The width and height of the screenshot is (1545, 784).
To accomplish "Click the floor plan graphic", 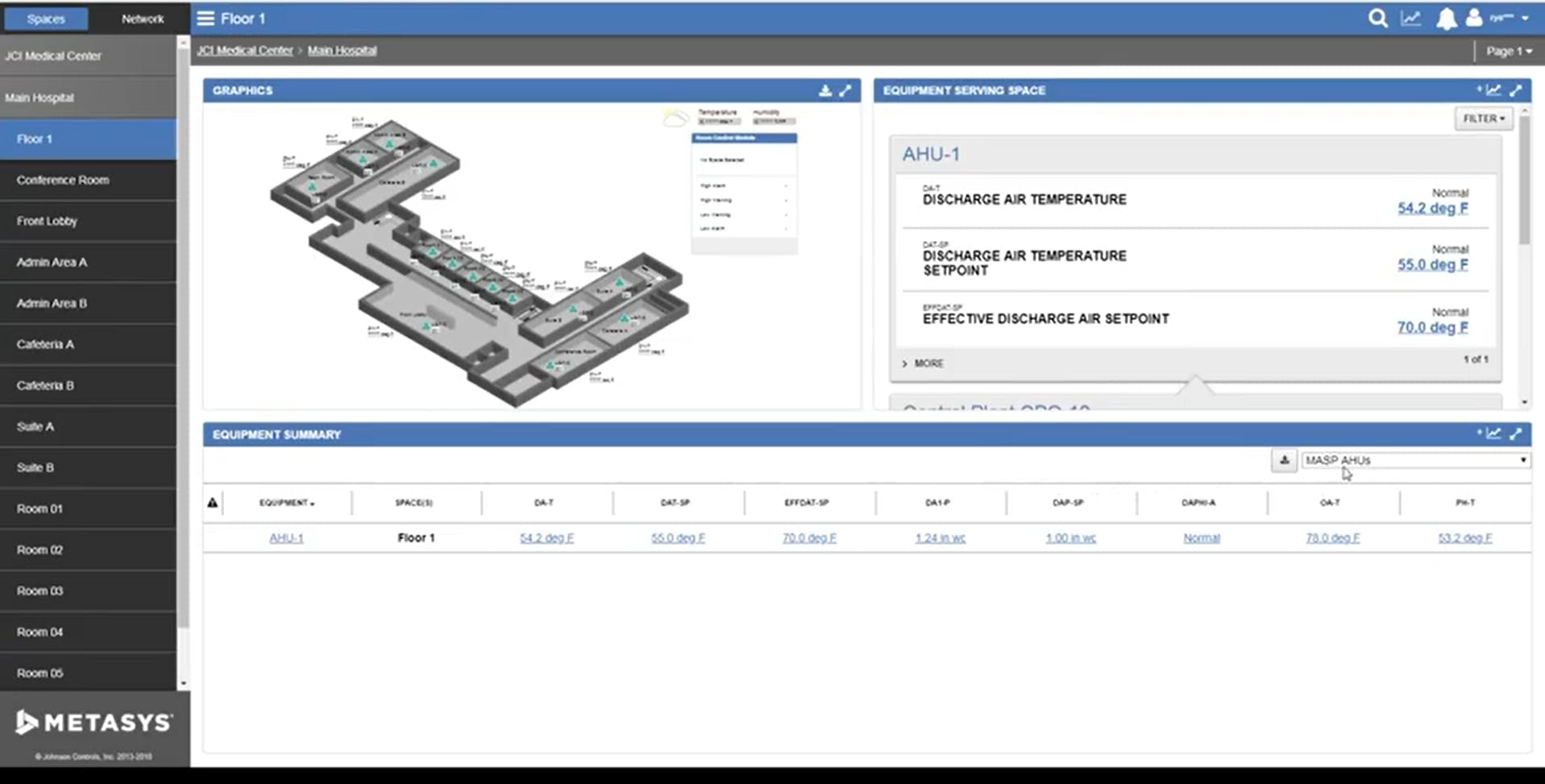I will 480,262.
